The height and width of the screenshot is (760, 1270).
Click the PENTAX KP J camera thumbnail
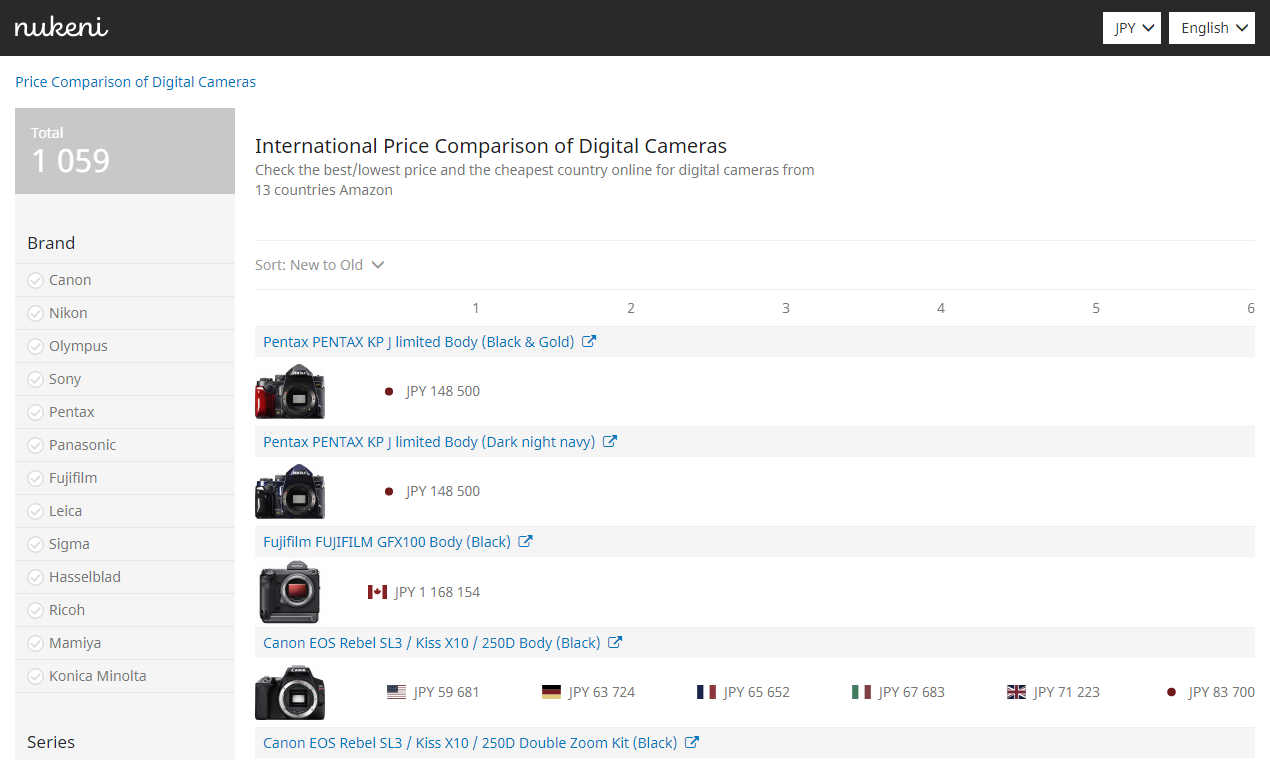pos(290,391)
